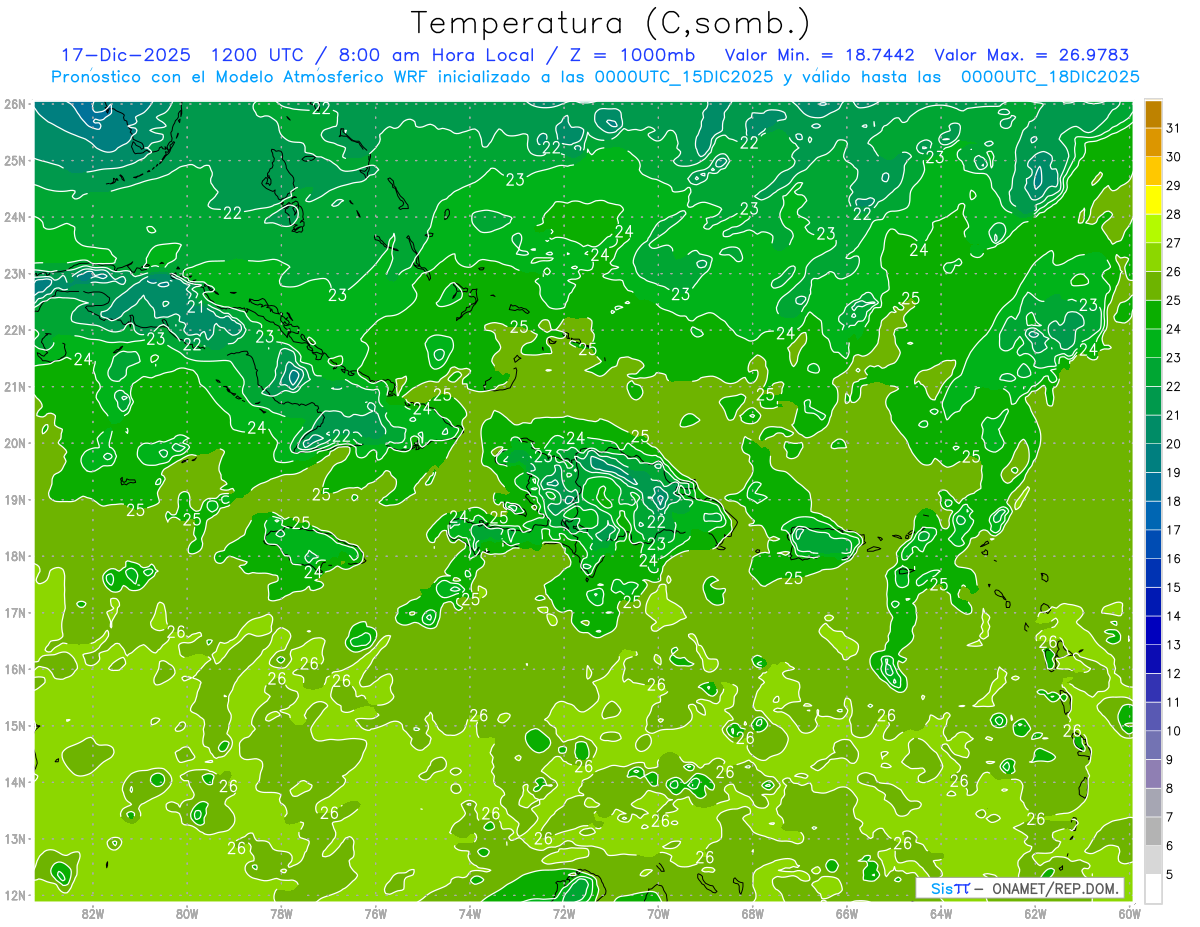This screenshot has width=1200, height=927.
Task: Click 'Valor Min. = 18.7442' value
Action: click(x=822, y=55)
